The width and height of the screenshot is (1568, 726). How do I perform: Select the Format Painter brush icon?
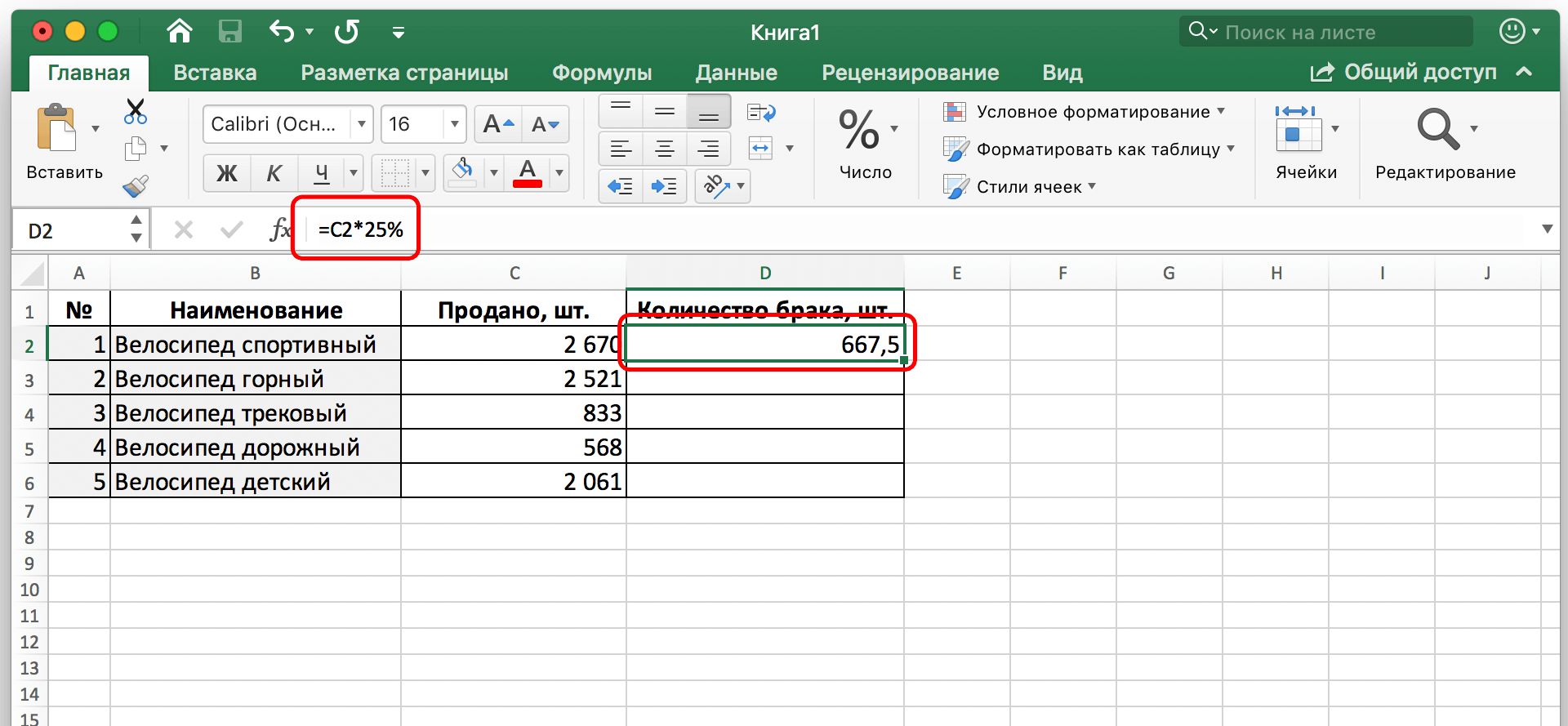pyautogui.click(x=136, y=186)
